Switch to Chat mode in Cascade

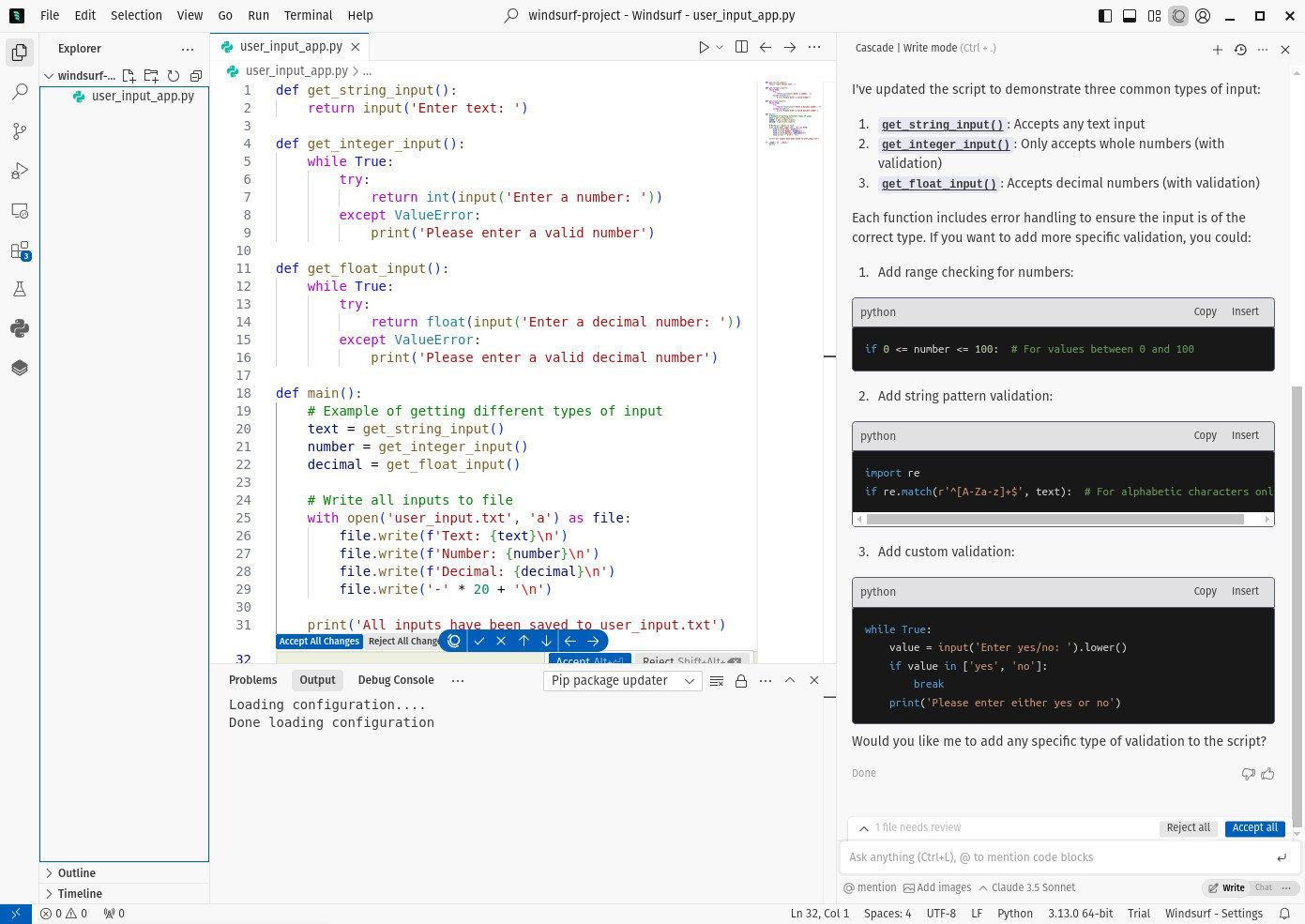tap(1263, 887)
